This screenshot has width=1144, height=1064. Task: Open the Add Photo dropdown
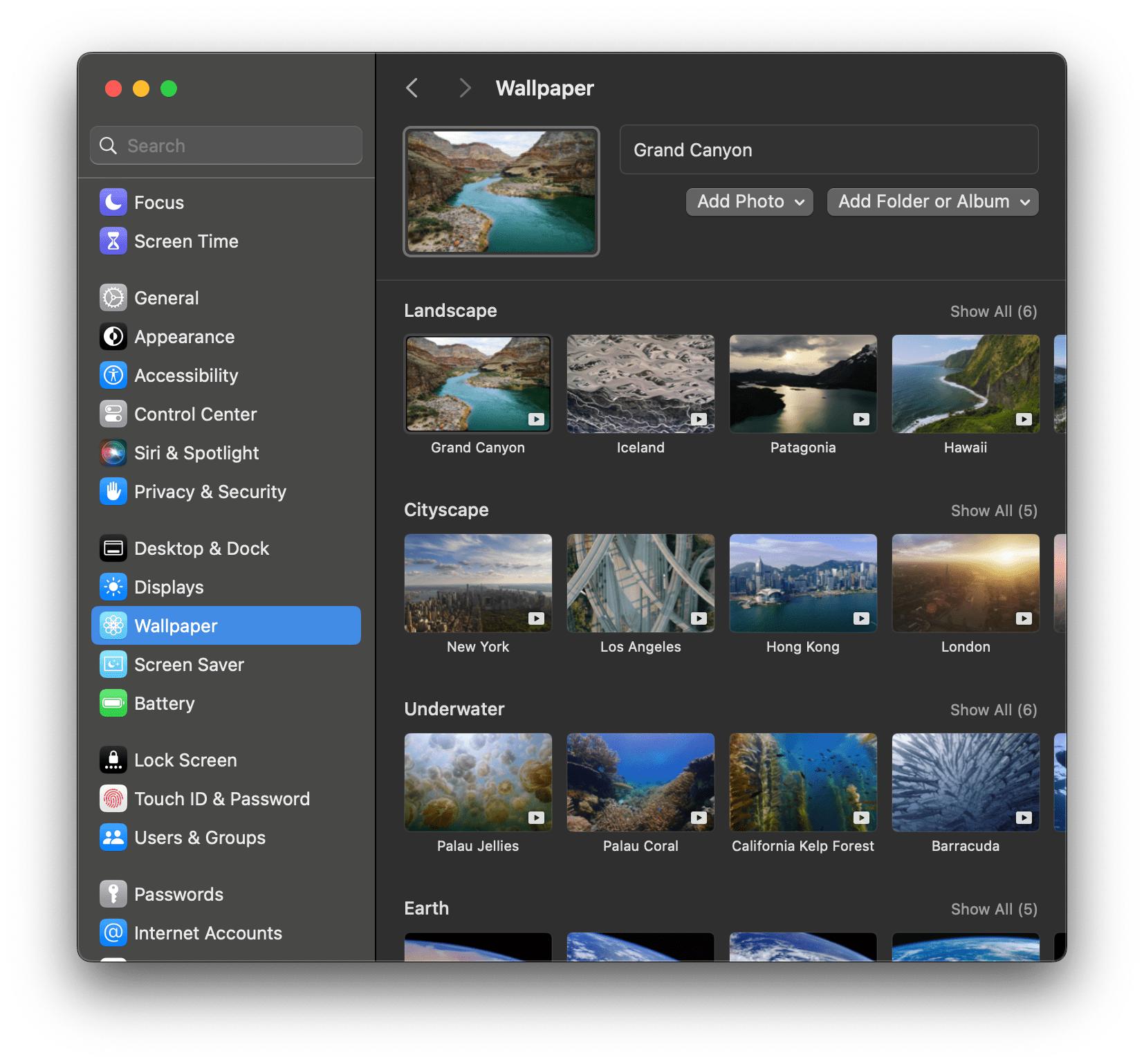click(749, 201)
